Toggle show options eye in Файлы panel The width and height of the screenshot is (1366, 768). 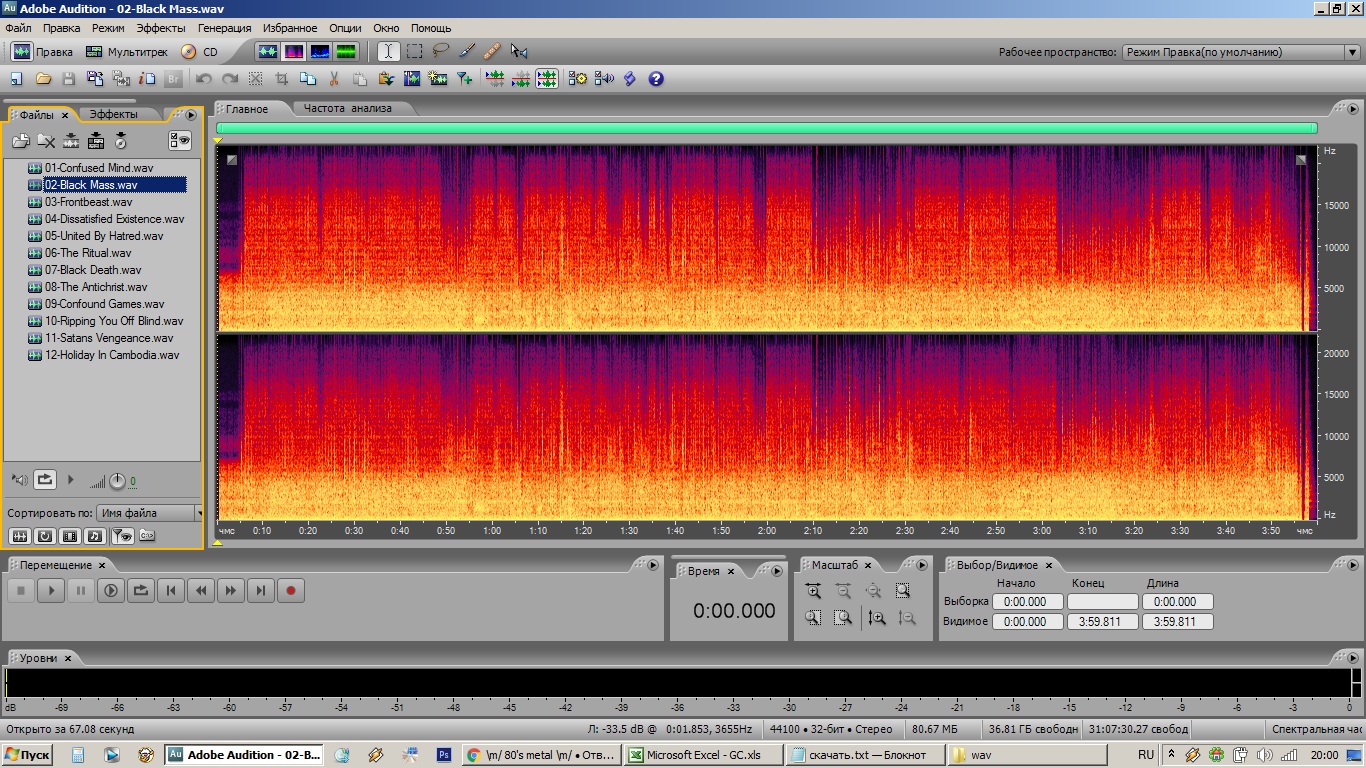click(180, 141)
